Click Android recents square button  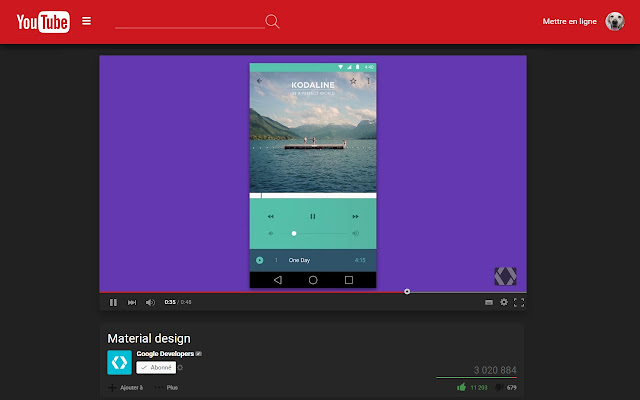pos(349,280)
